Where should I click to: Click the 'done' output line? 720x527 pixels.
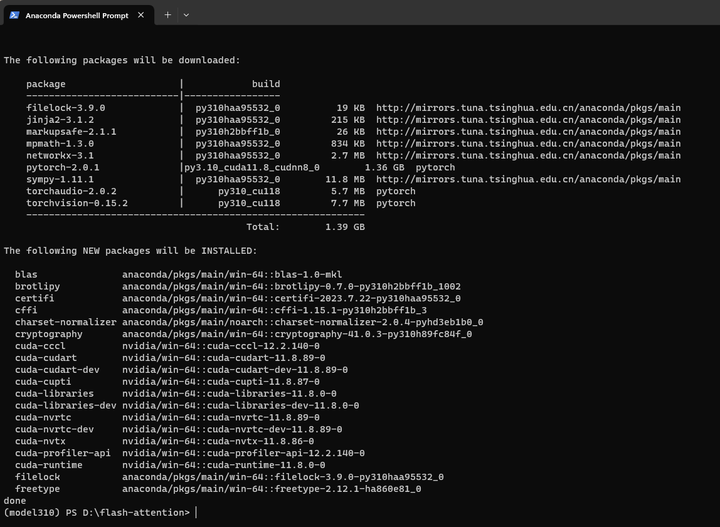[x=15, y=501]
